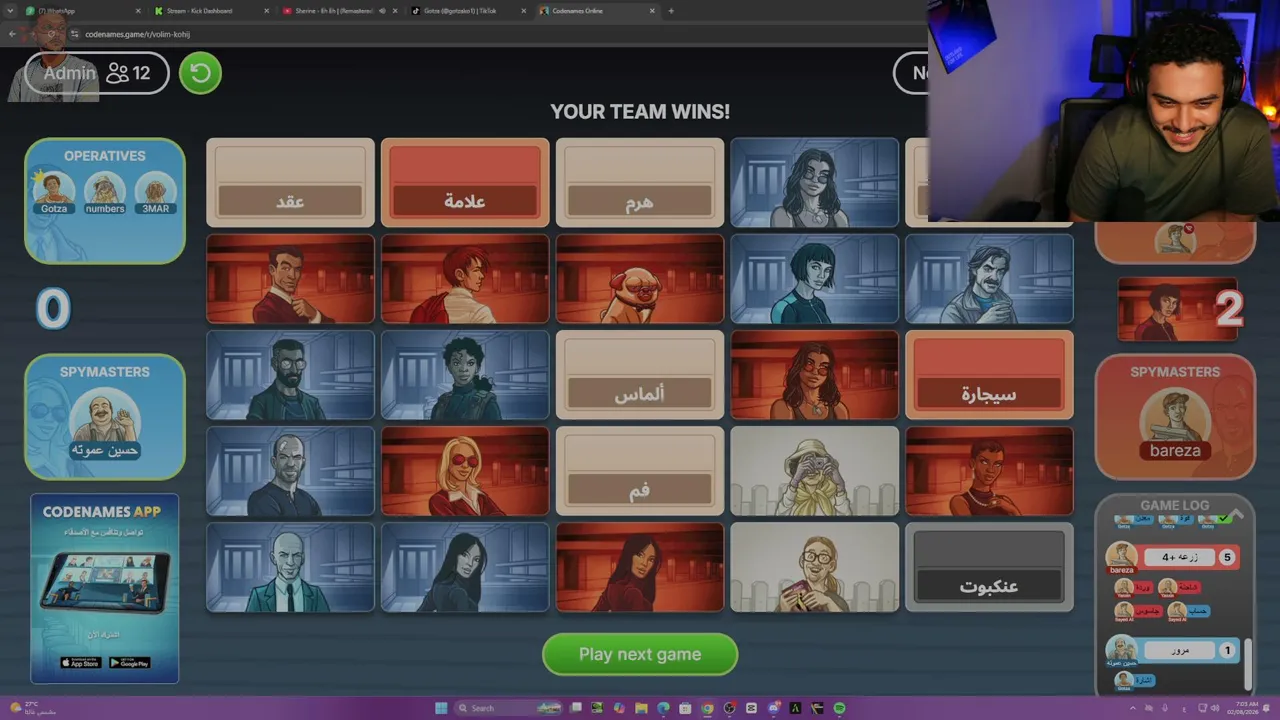Select the 3MAR operative avatar
Image resolution: width=1280 pixels, height=720 pixels.
tap(155, 191)
